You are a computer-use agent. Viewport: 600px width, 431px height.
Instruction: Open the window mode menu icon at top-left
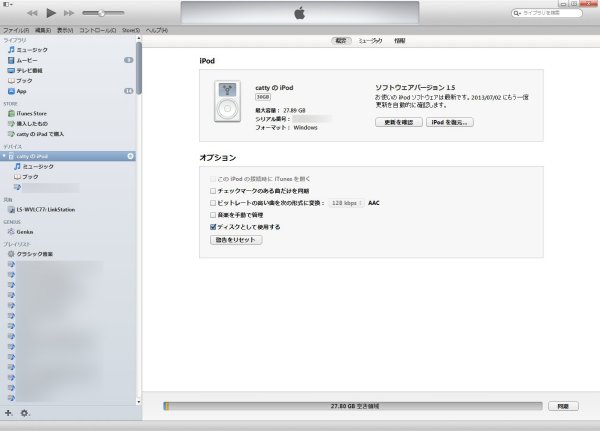8,4
